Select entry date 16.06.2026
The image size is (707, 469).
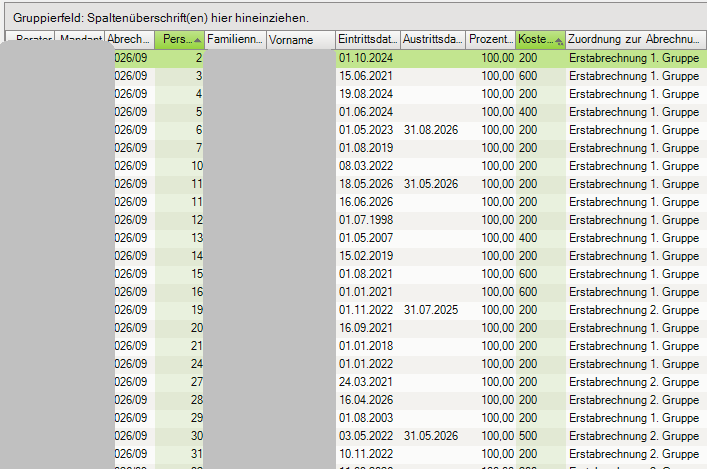[x=366, y=202]
